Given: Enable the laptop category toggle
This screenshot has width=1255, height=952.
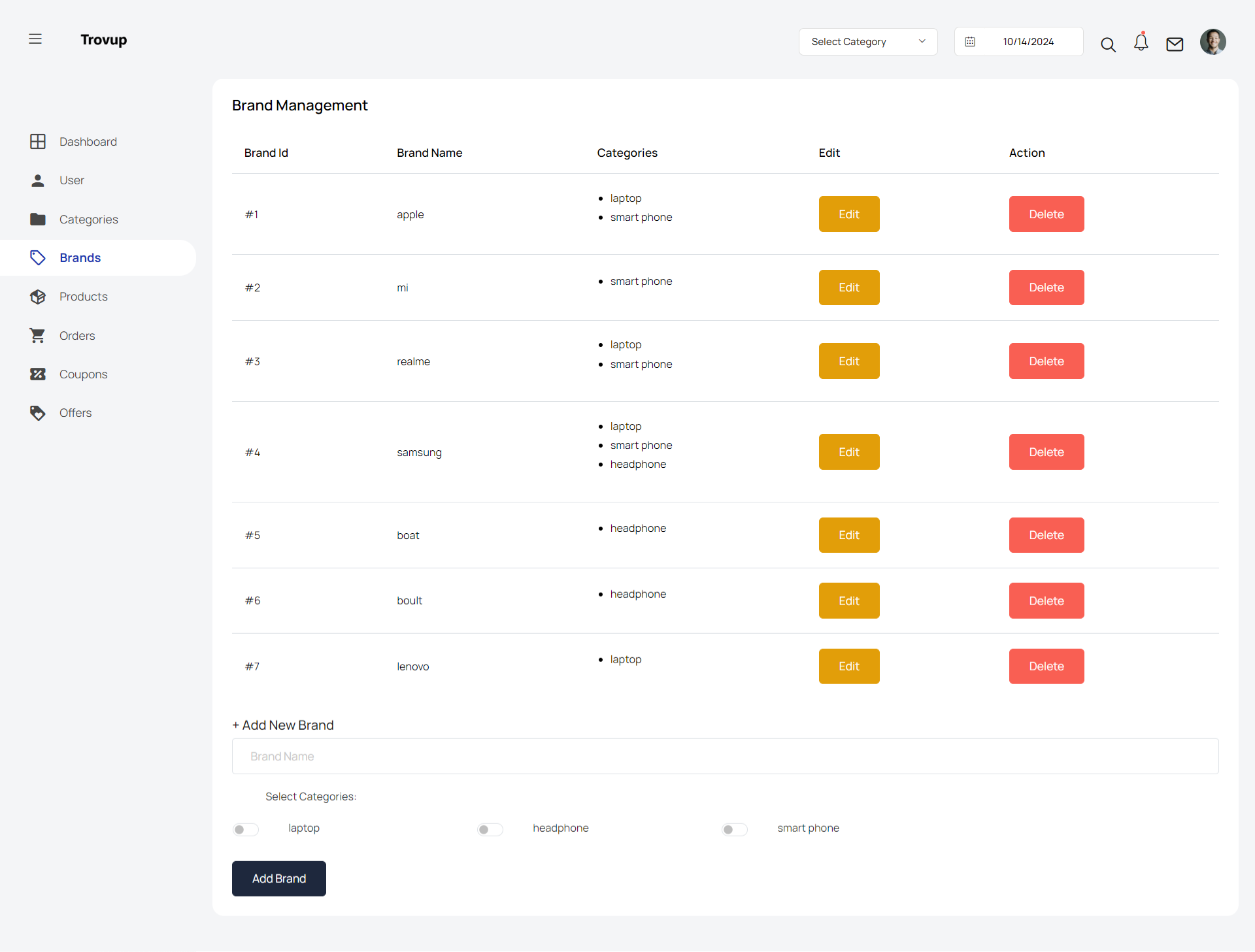Looking at the screenshot, I should 246,830.
